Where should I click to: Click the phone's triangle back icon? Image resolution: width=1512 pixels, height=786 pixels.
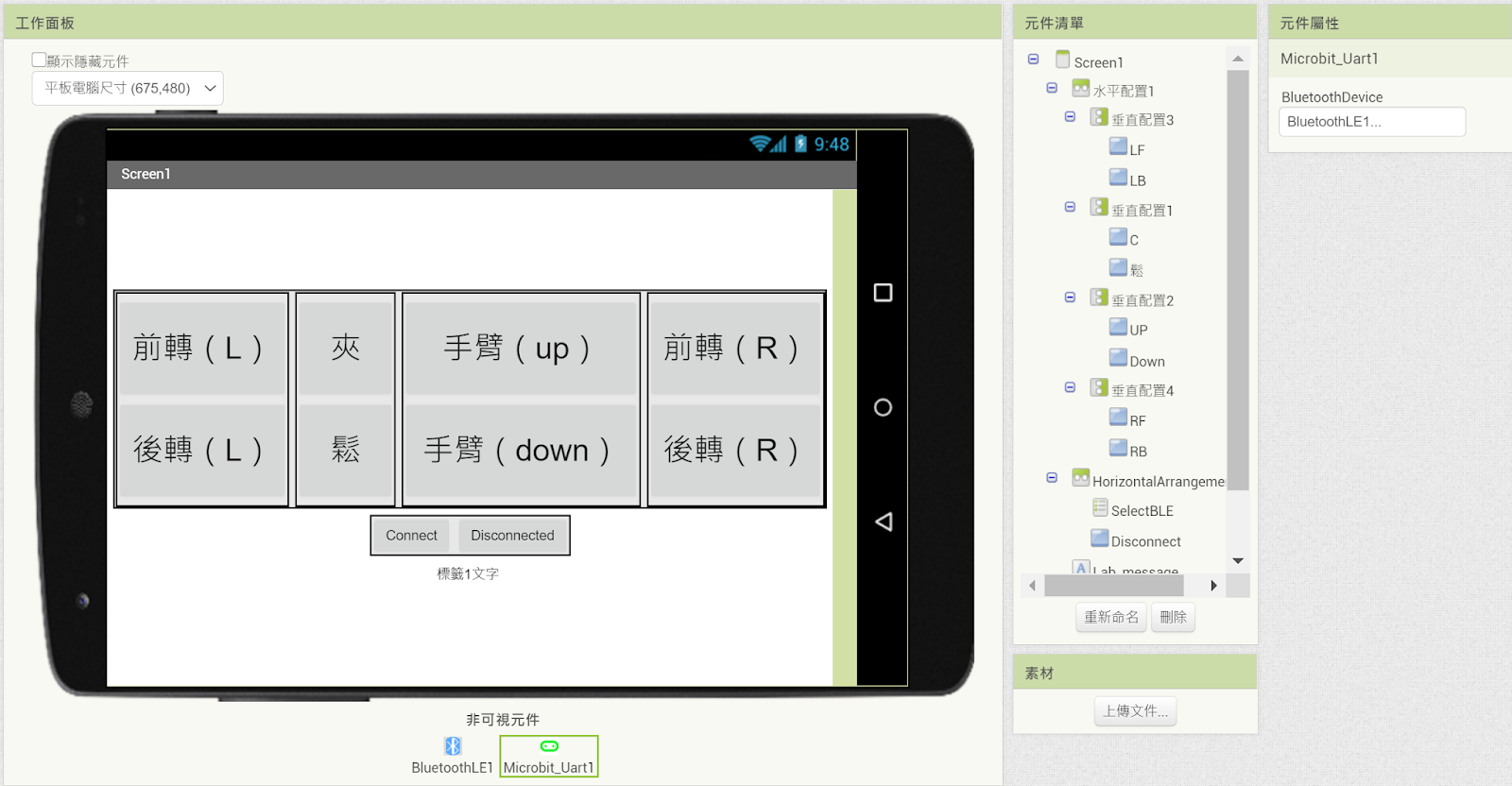pyautogui.click(x=884, y=521)
